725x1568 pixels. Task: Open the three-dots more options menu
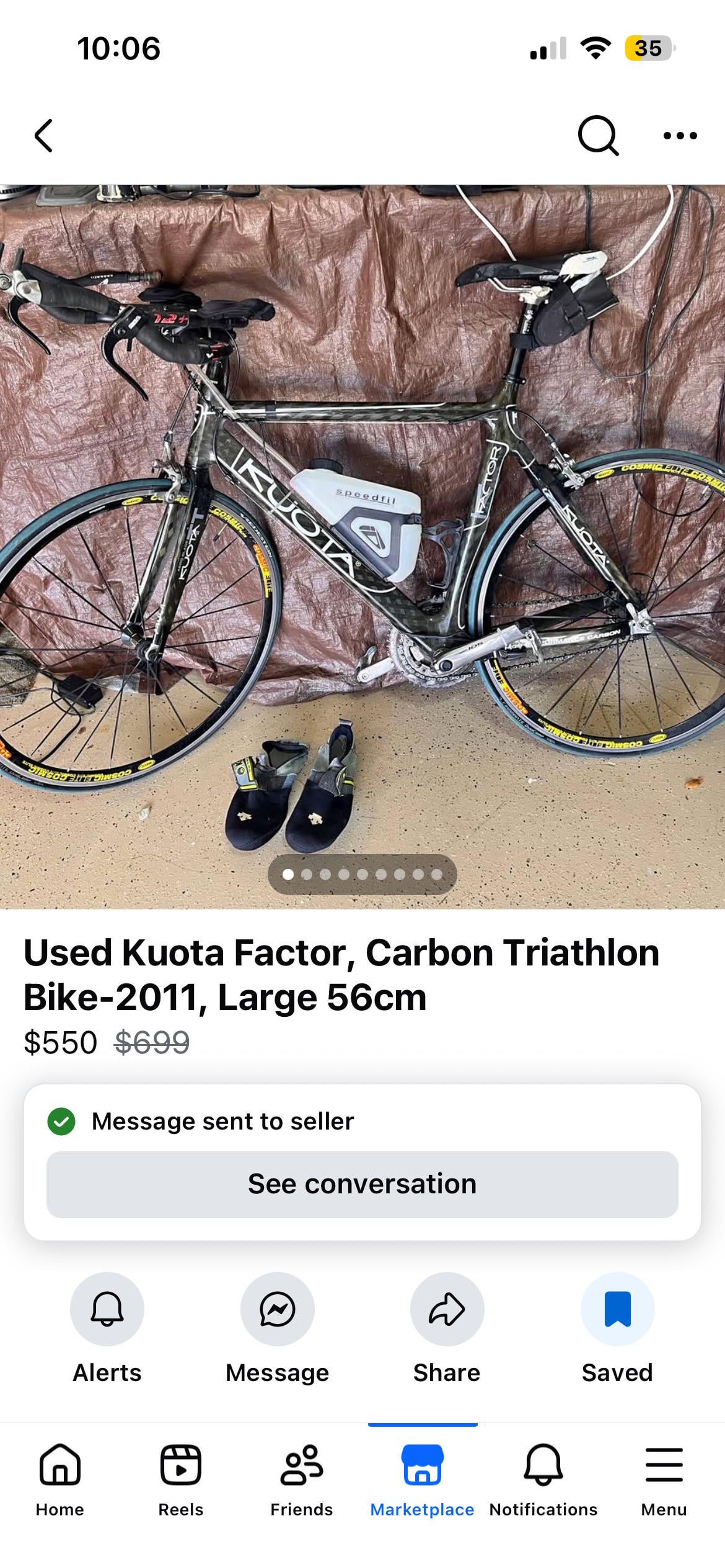(x=680, y=136)
